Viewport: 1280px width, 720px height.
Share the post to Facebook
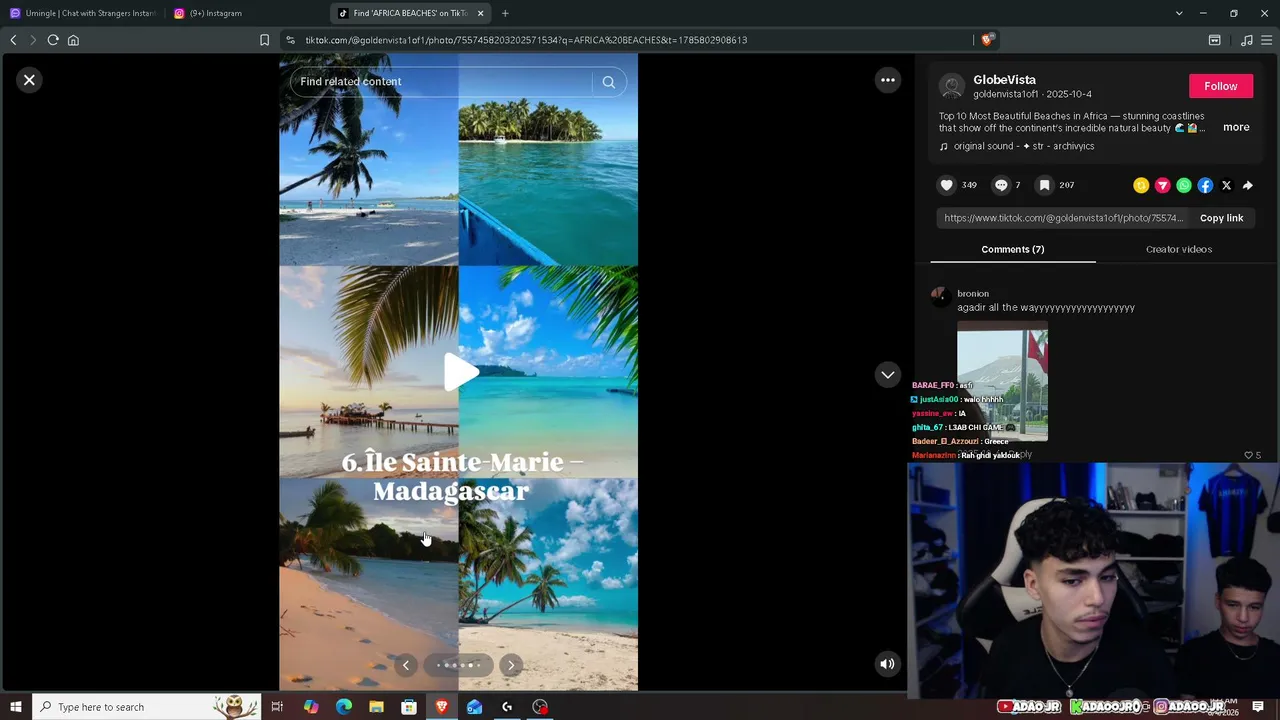(1205, 185)
